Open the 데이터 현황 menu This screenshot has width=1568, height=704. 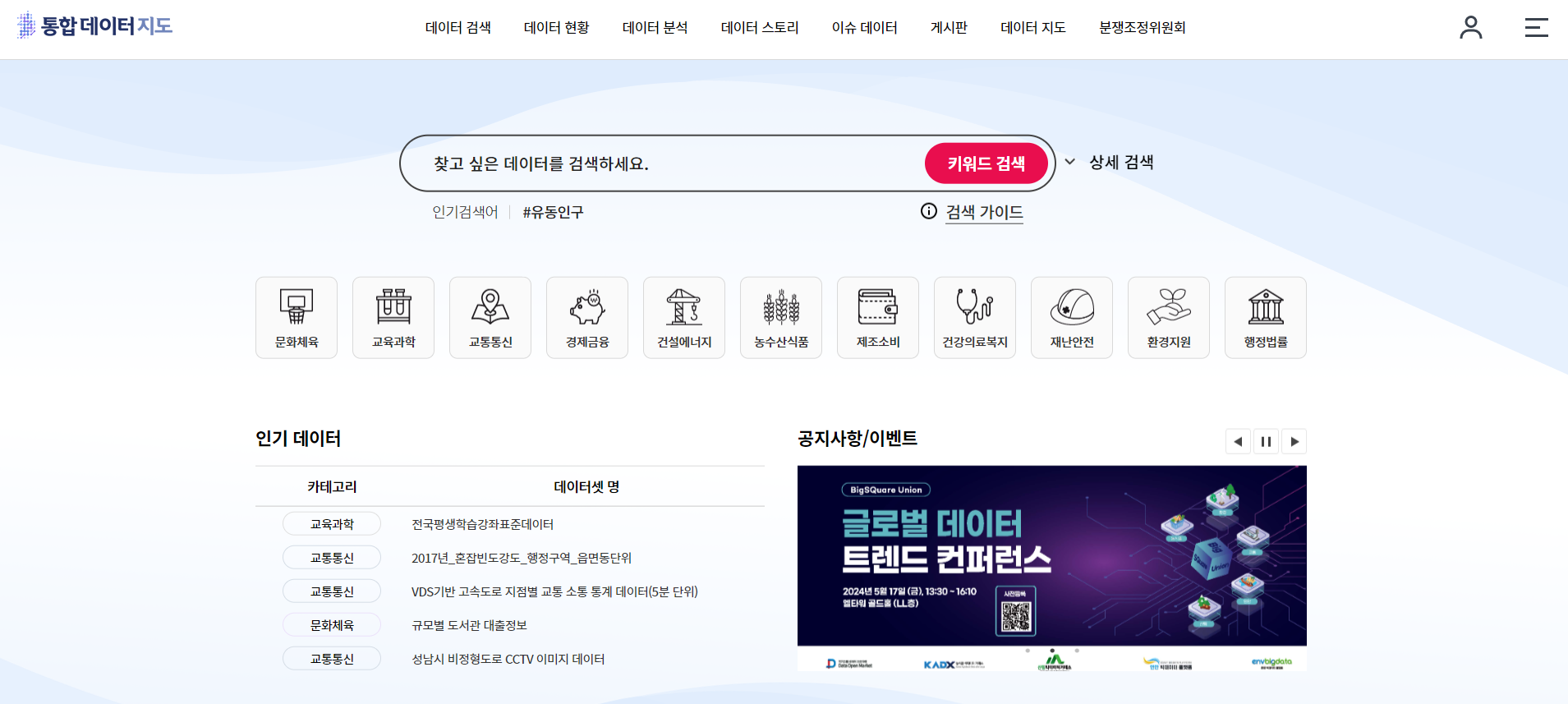pyautogui.click(x=557, y=28)
